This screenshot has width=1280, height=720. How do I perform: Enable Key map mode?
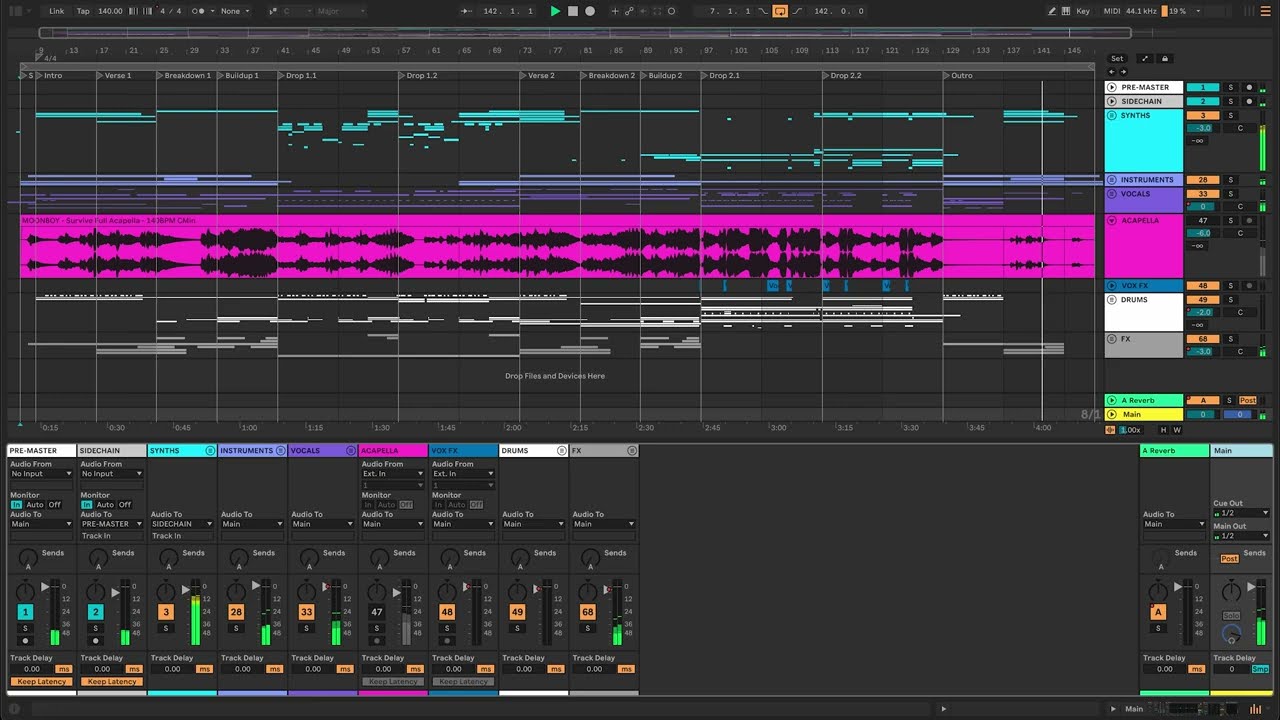[1083, 11]
